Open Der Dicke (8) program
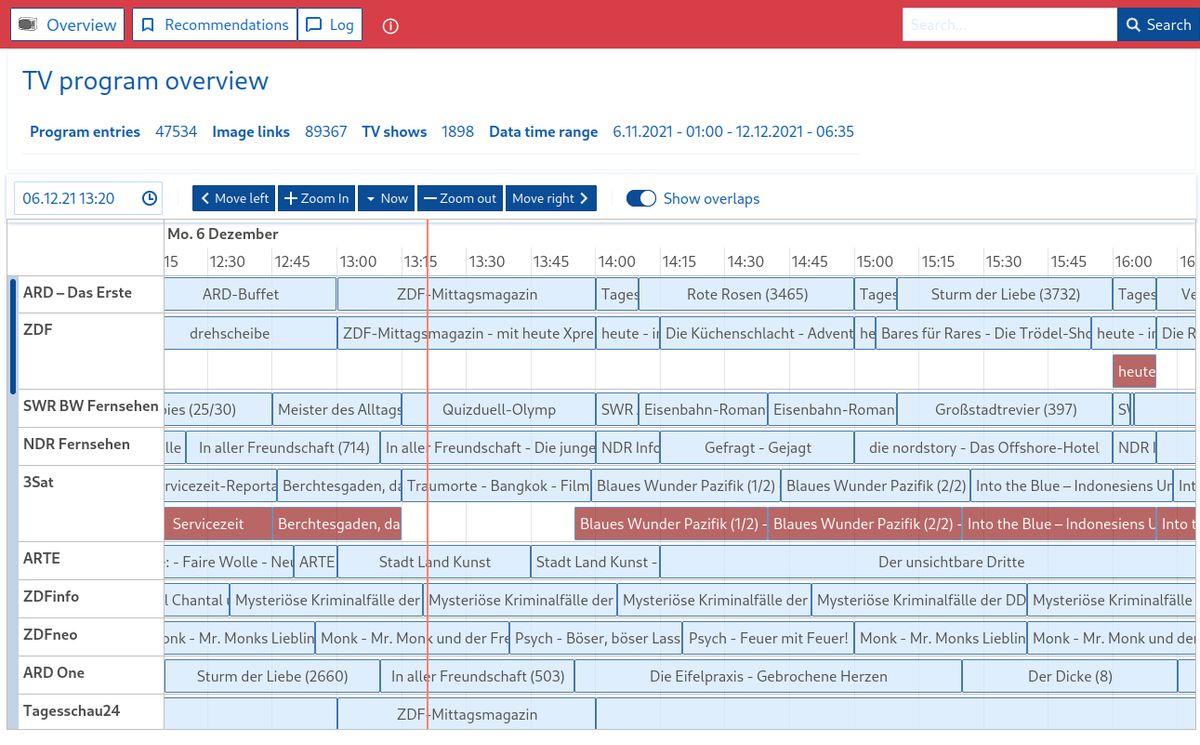The width and height of the screenshot is (1200, 745). pos(1069,675)
